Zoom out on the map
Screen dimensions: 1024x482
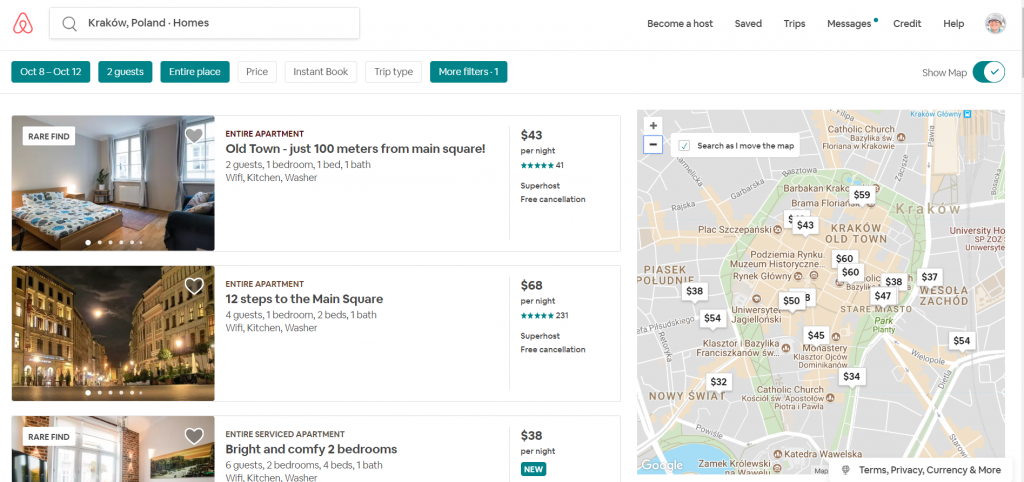653,144
